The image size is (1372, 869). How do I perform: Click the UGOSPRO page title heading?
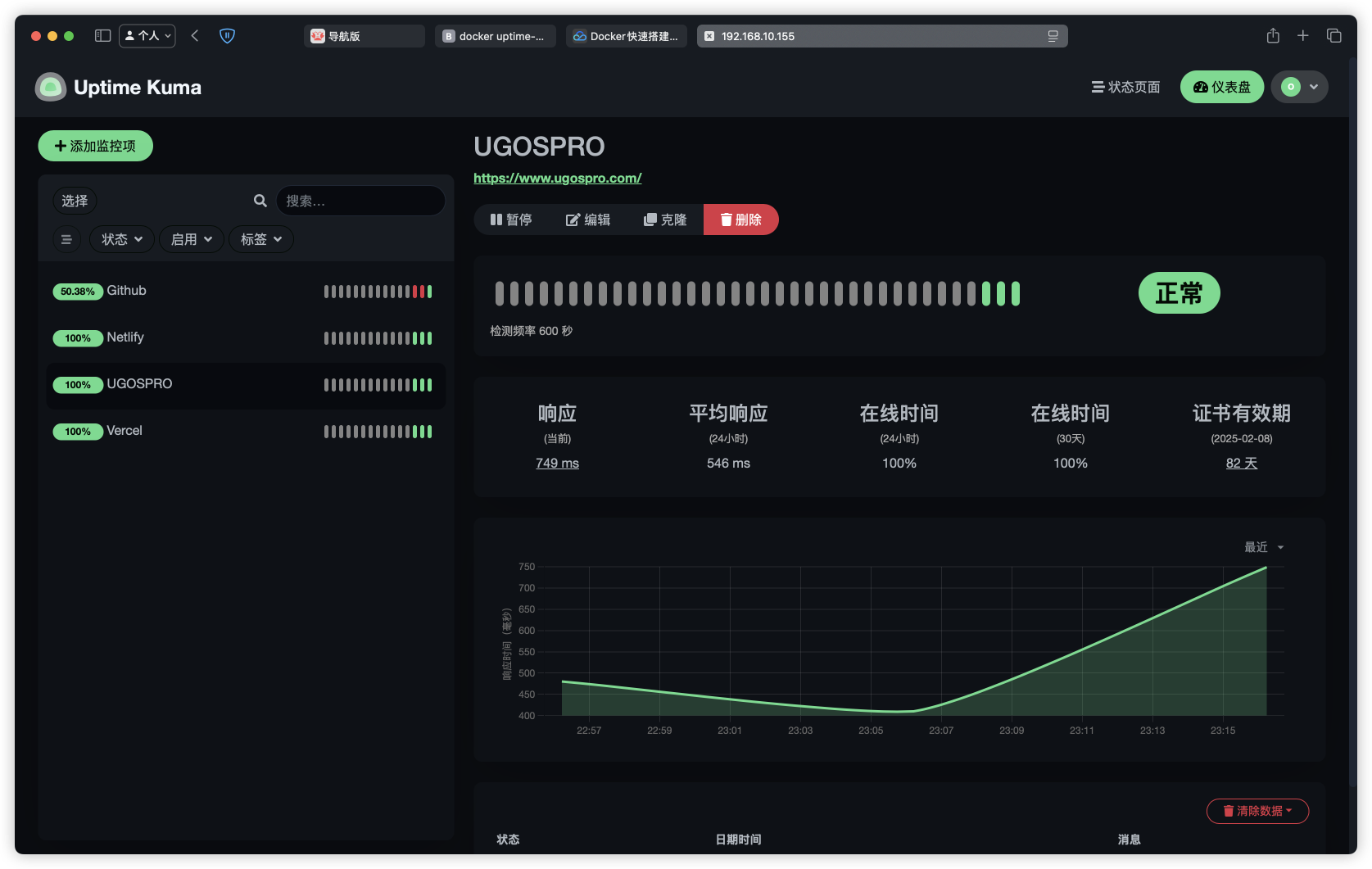click(x=539, y=147)
